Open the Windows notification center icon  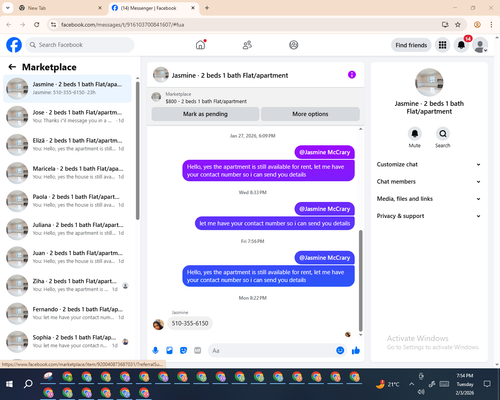pos(487,384)
